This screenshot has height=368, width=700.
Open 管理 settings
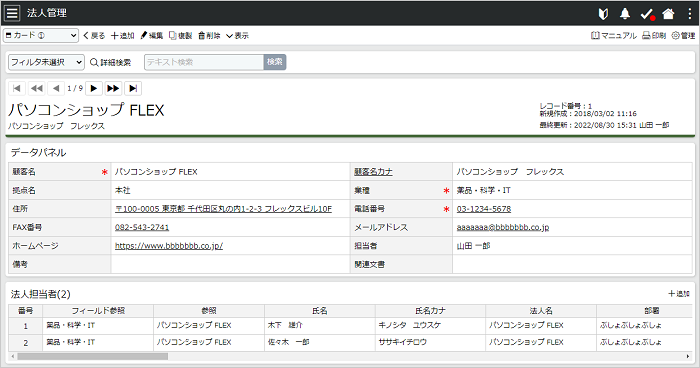pyautogui.click(x=683, y=36)
